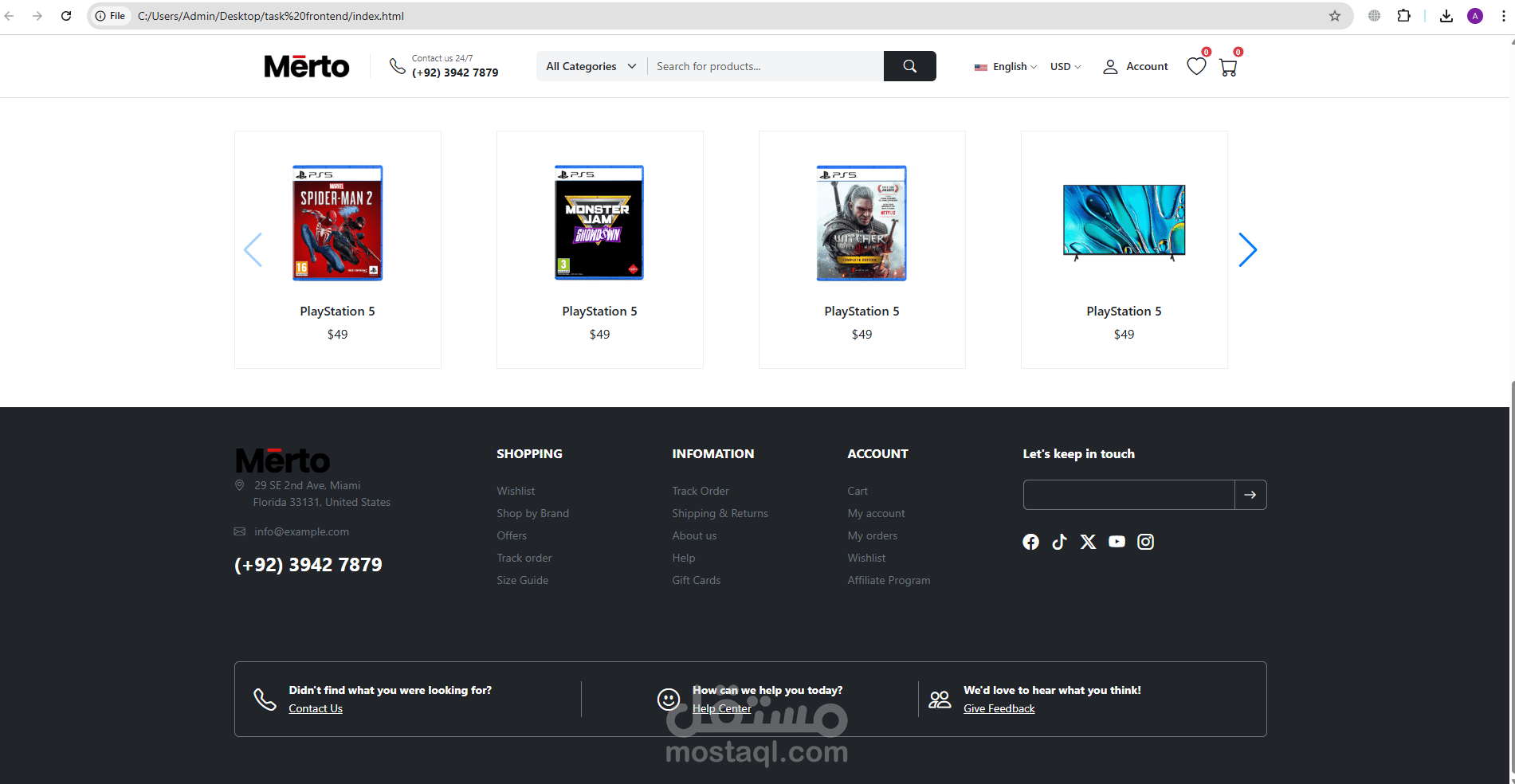1515x784 pixels.
Task: Click the Give Feedback link
Action: 999,708
